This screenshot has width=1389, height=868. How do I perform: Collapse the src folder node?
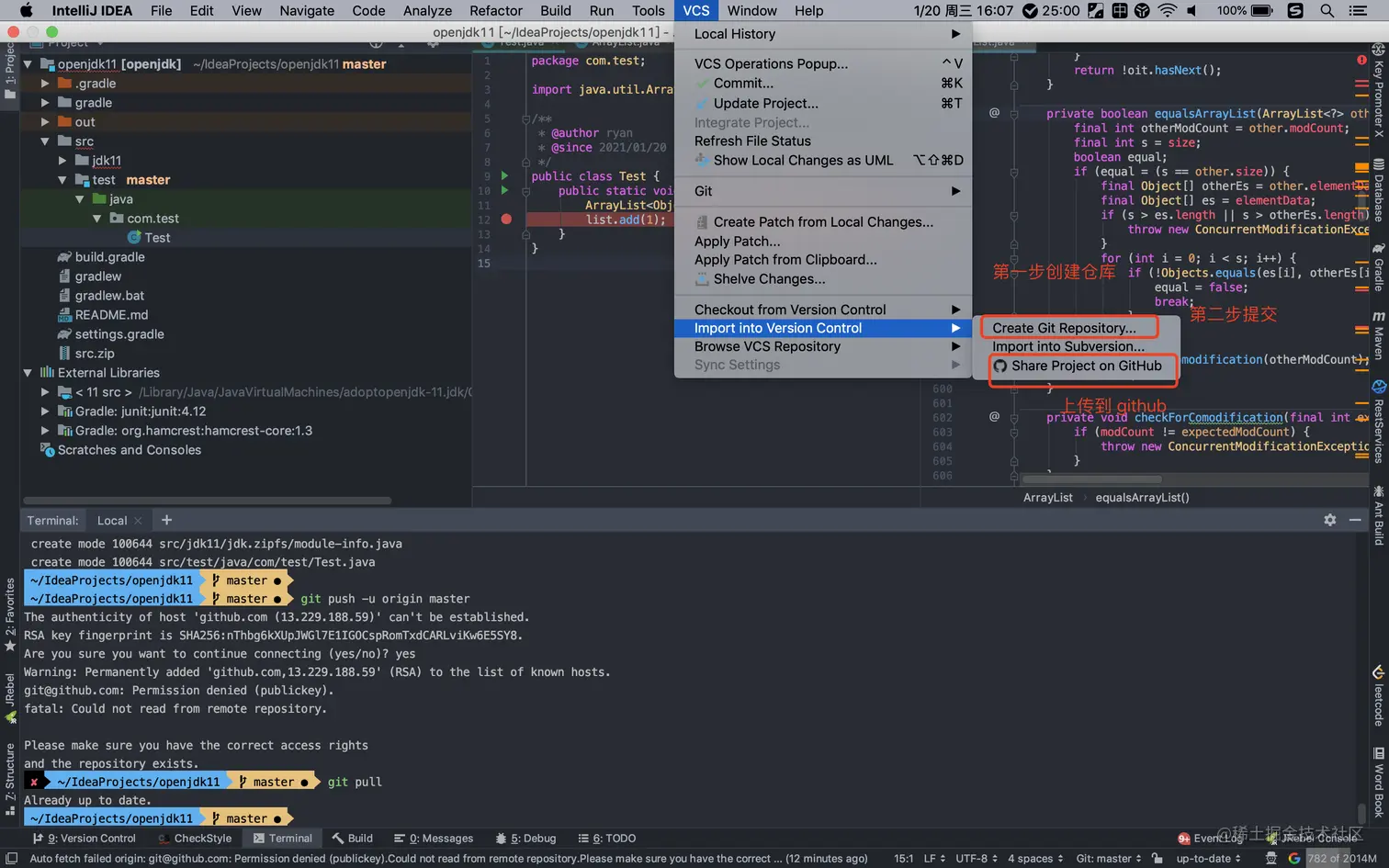[45, 141]
